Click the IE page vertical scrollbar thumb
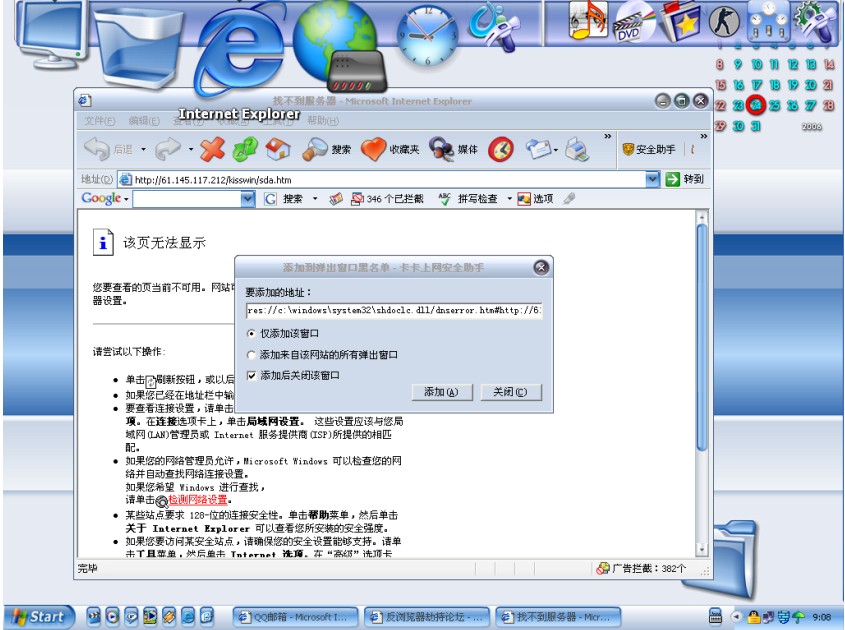The width and height of the screenshot is (845, 630). pos(701,337)
